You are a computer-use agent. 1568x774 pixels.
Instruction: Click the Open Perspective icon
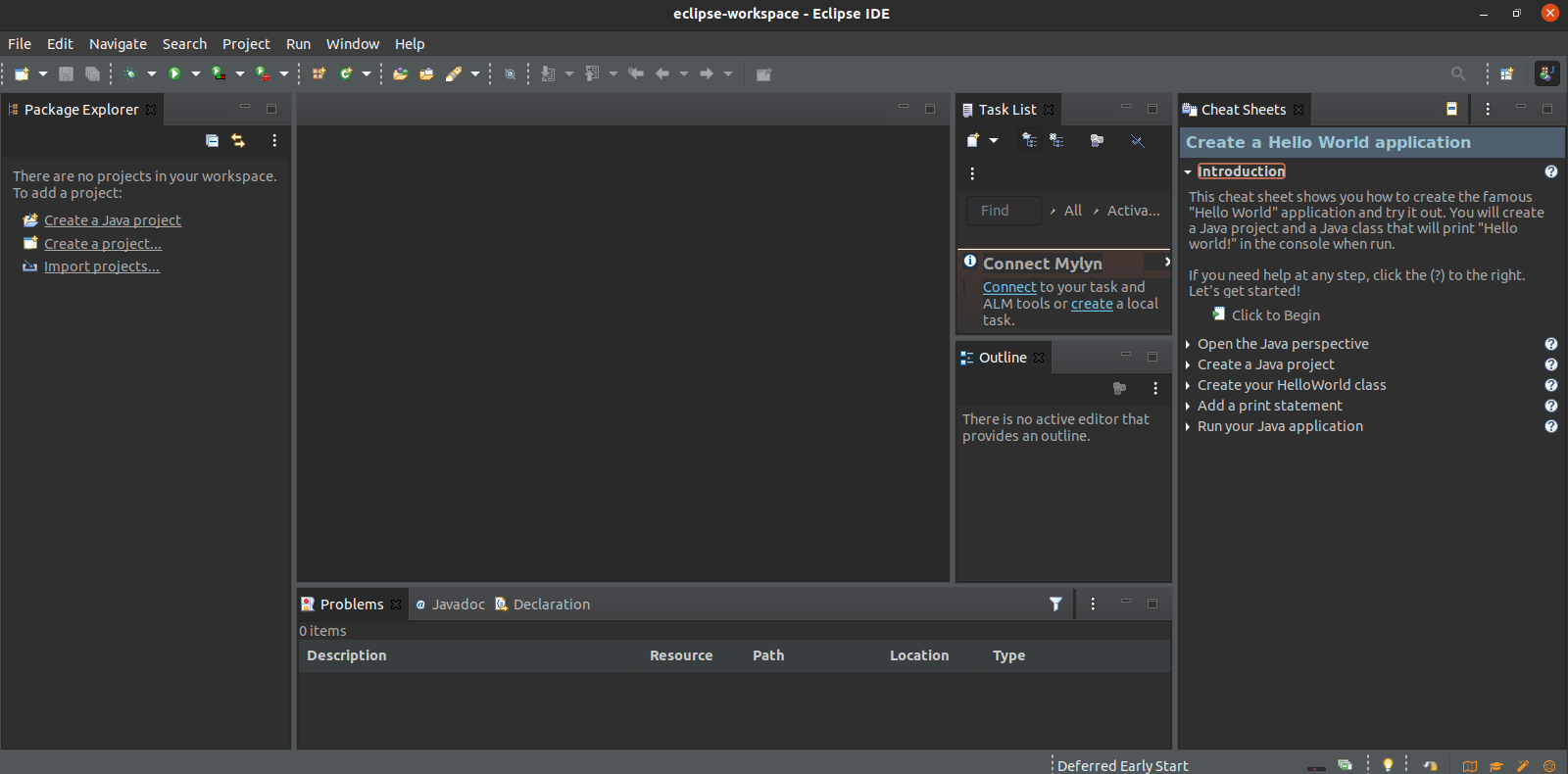tap(1507, 73)
